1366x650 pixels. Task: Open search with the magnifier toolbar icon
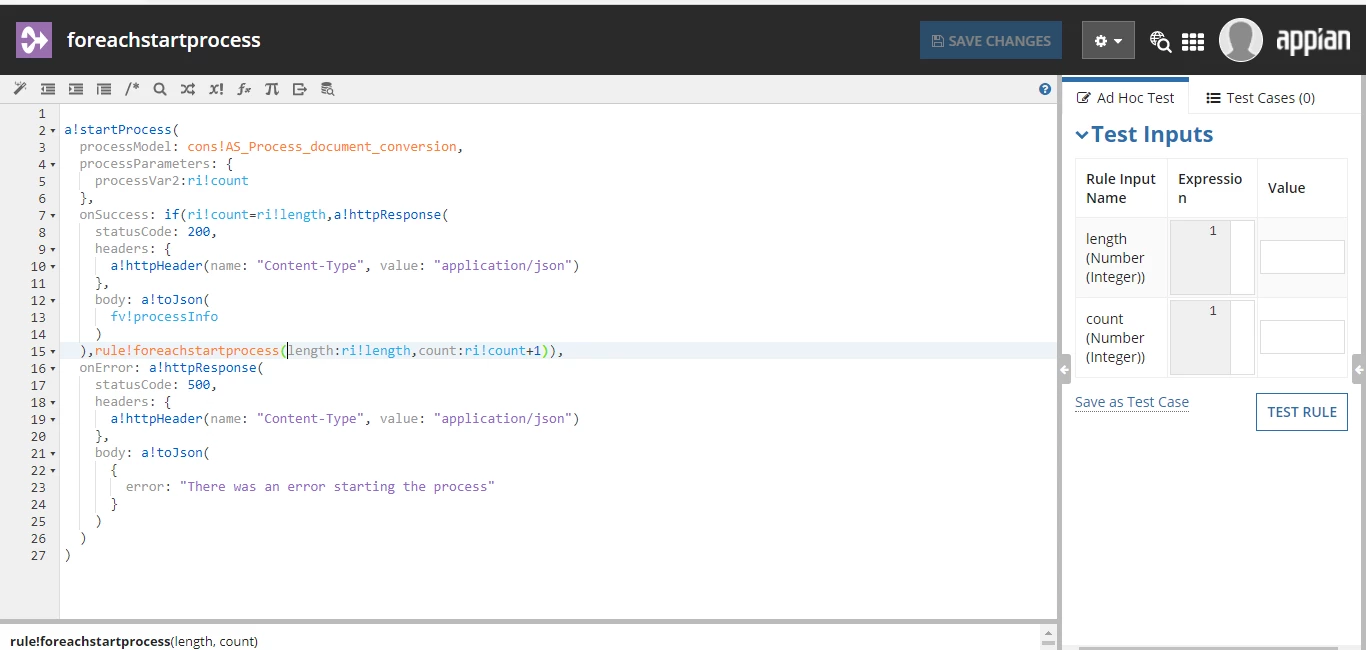(x=160, y=89)
